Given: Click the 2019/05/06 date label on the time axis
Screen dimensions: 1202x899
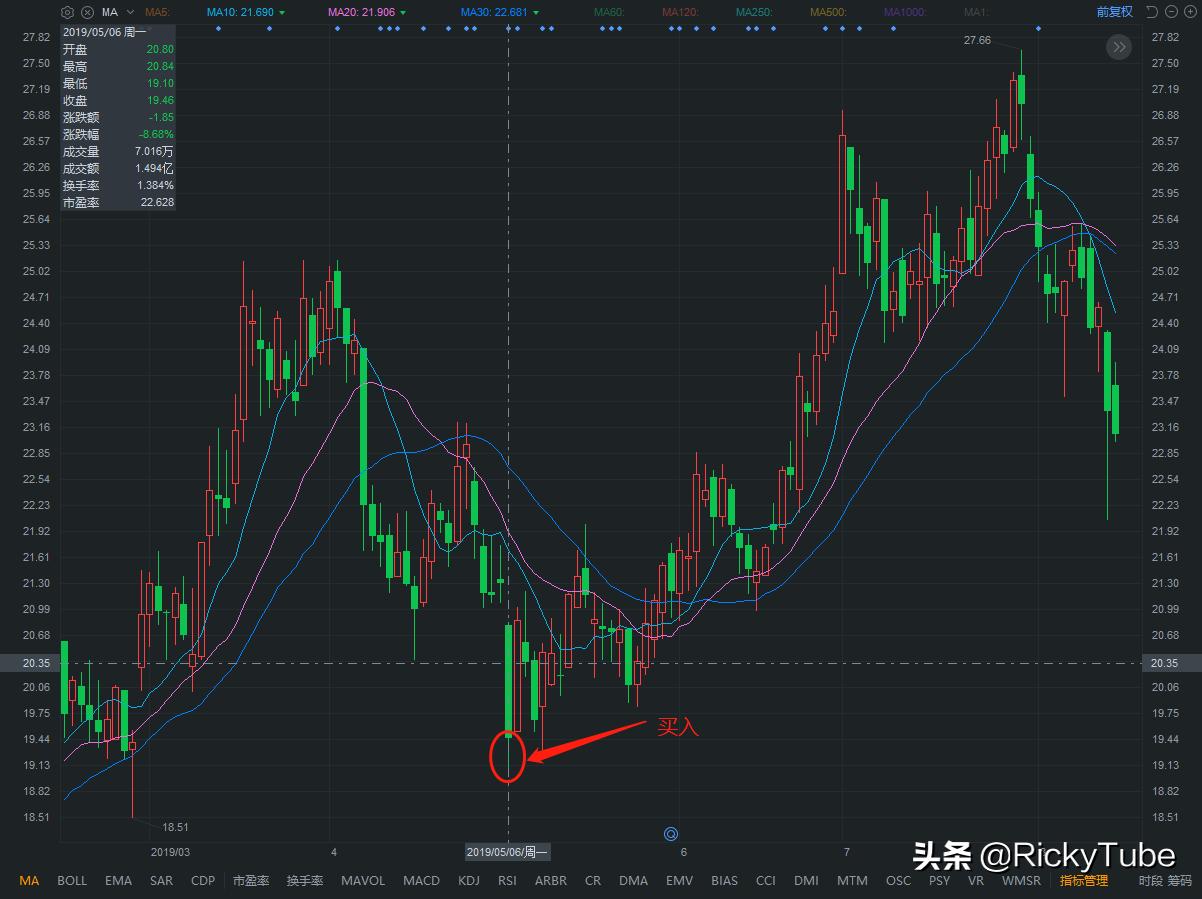Looking at the screenshot, I should tap(508, 852).
